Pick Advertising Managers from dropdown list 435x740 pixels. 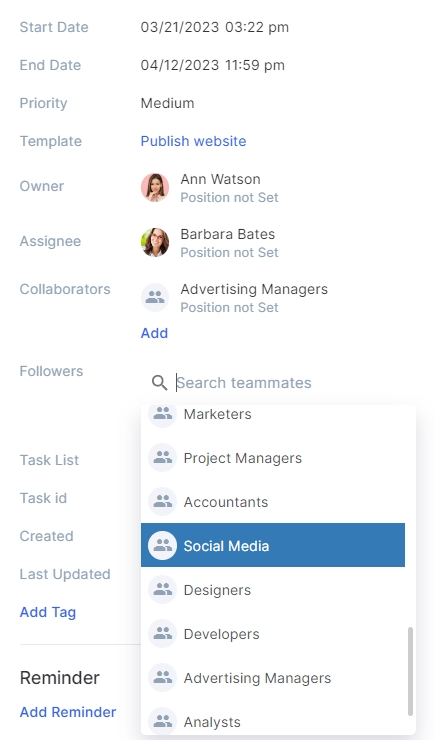273,678
